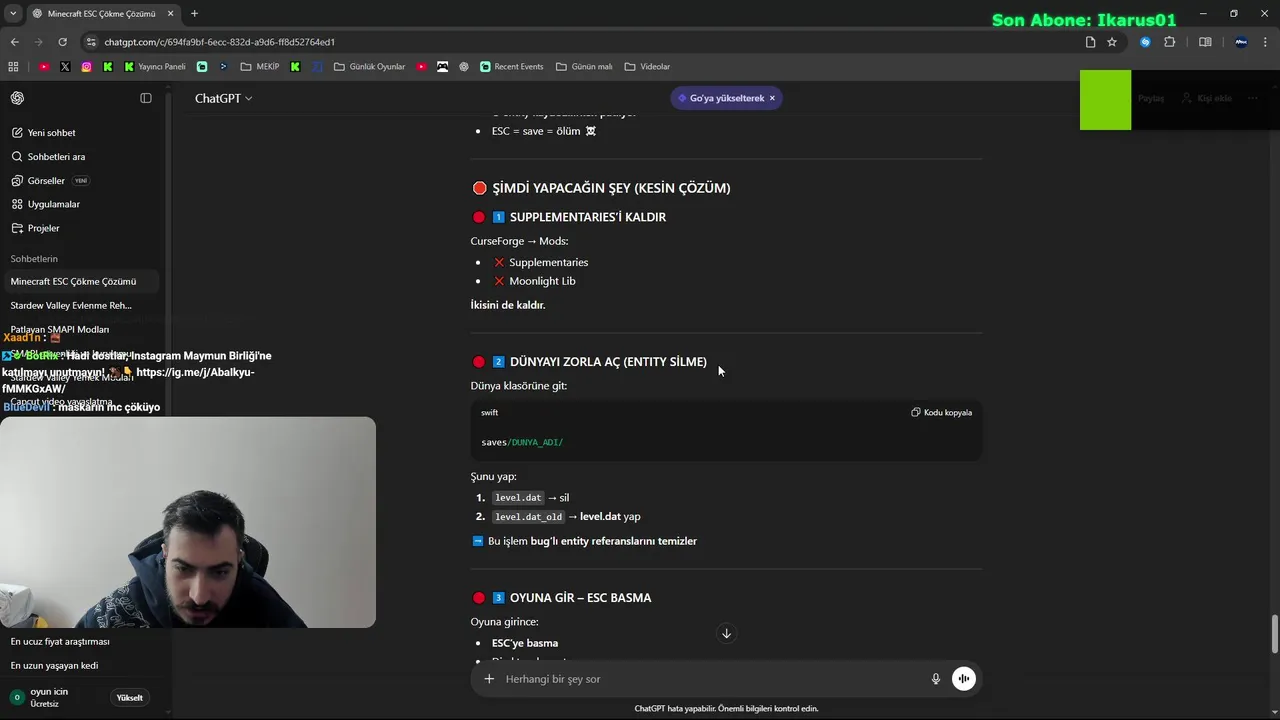Click the Moonlight Lib list item
The height and width of the screenshot is (720, 1280).
pos(534,281)
